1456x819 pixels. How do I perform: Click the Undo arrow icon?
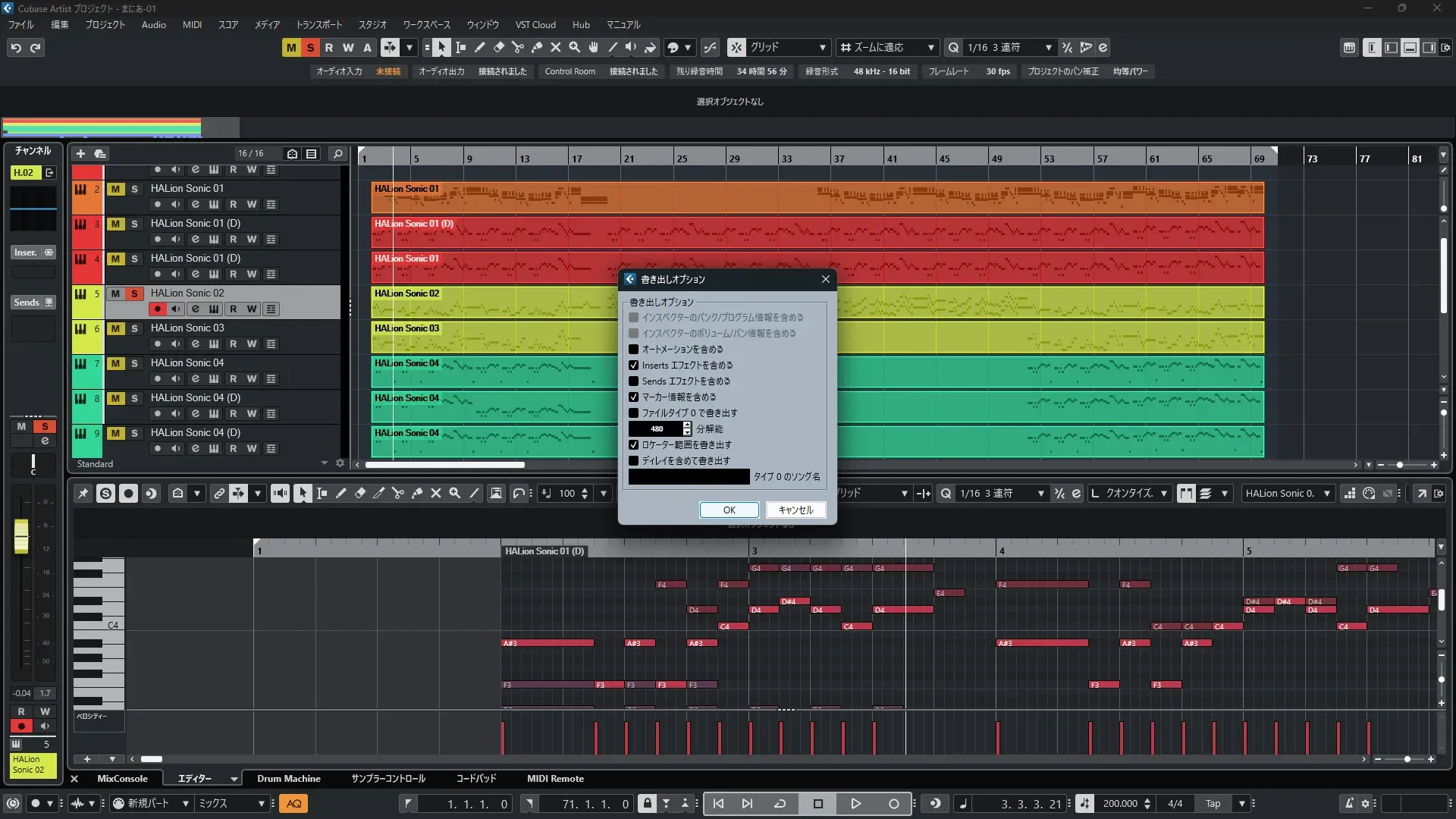click(16, 48)
